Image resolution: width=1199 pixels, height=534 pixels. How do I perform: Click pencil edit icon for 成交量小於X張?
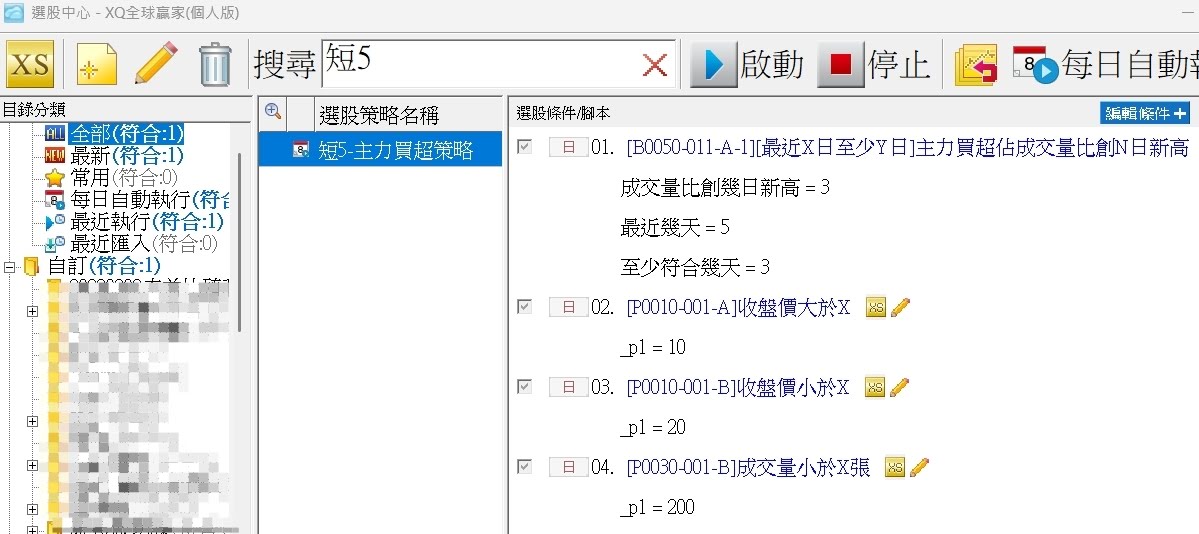tap(920, 467)
